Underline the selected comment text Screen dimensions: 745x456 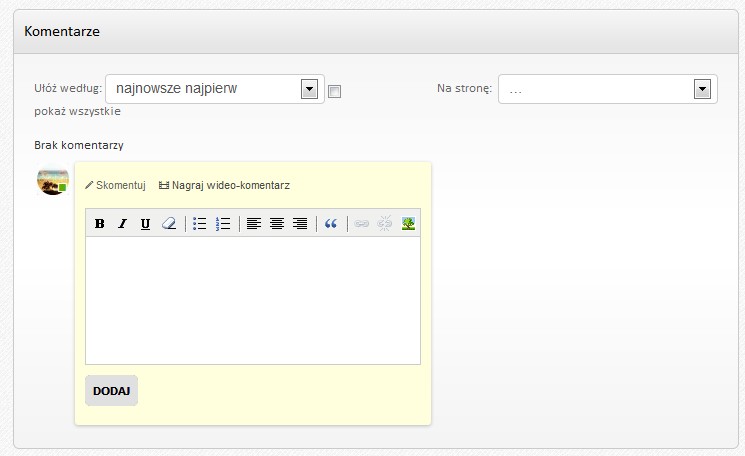145,224
